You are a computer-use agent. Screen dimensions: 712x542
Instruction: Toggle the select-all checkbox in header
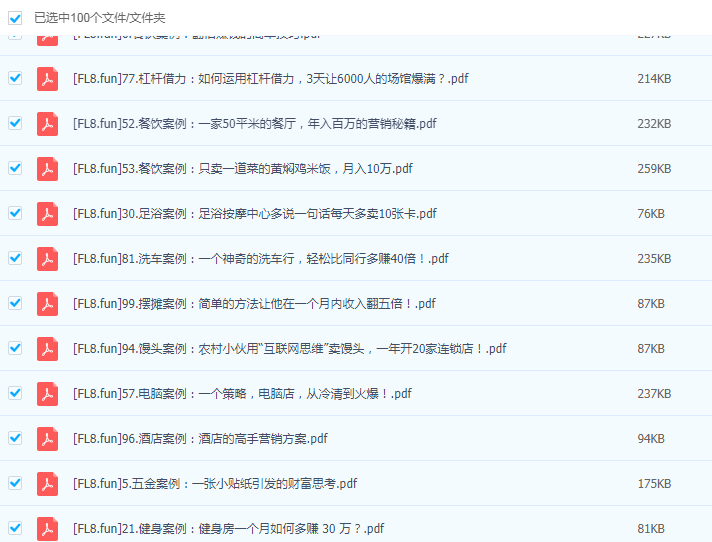click(15, 18)
